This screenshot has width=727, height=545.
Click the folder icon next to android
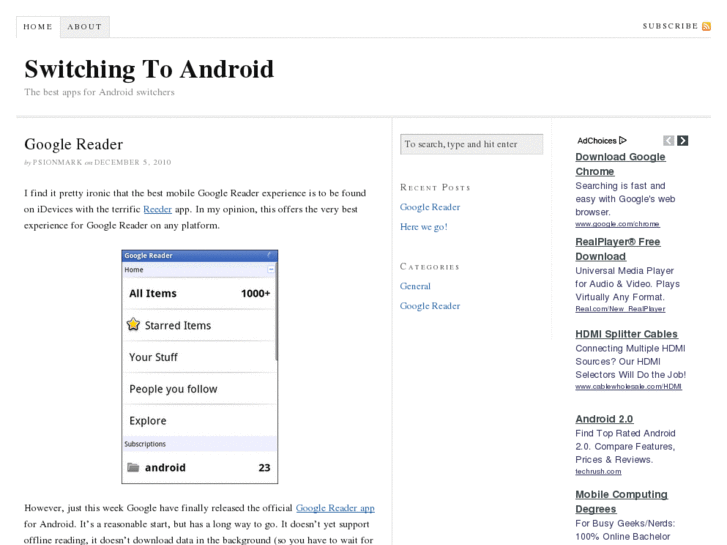pyautogui.click(x=133, y=467)
